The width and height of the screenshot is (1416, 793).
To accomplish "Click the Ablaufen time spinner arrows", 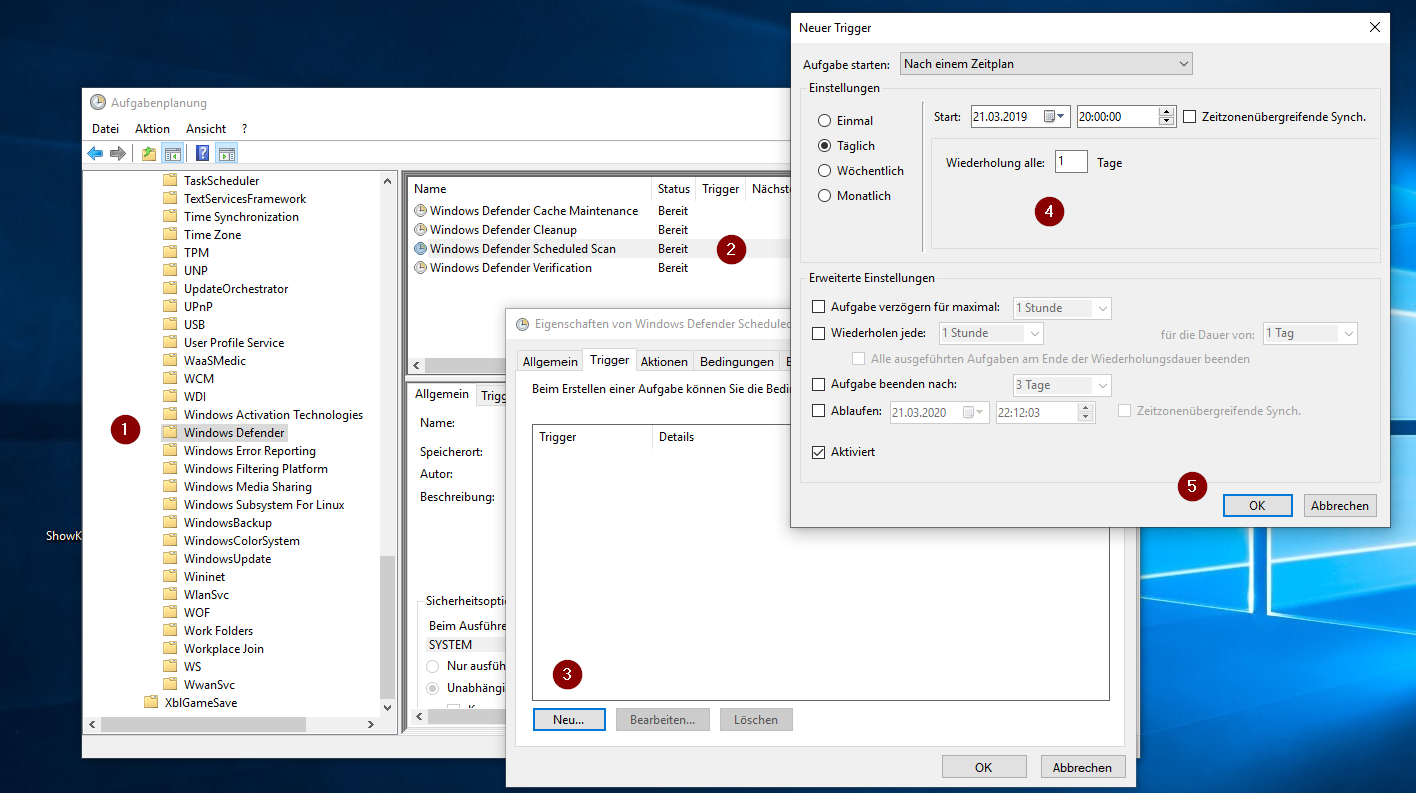I will coord(1086,412).
